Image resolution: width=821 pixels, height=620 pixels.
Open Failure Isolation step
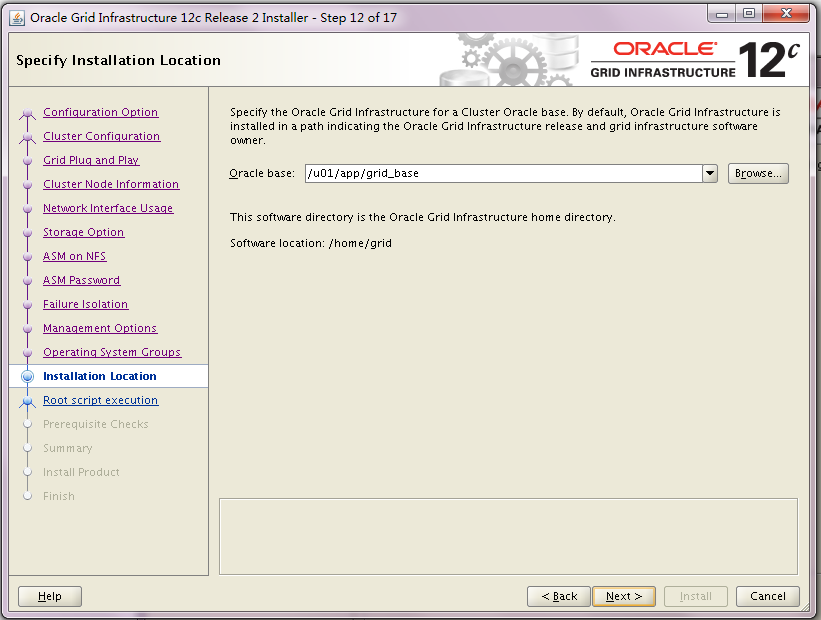point(85,304)
